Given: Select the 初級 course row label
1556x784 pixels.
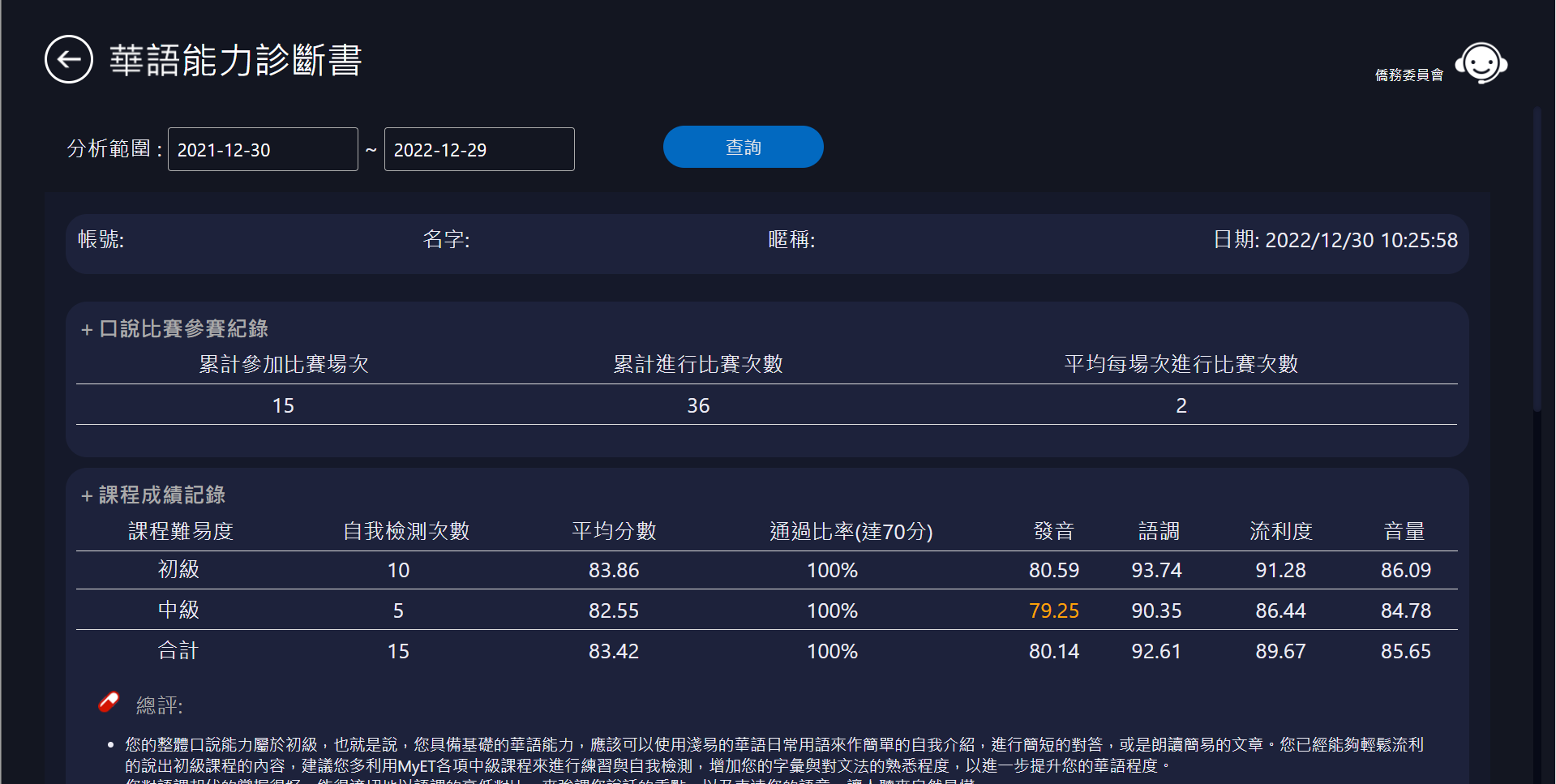Looking at the screenshot, I should [x=178, y=569].
